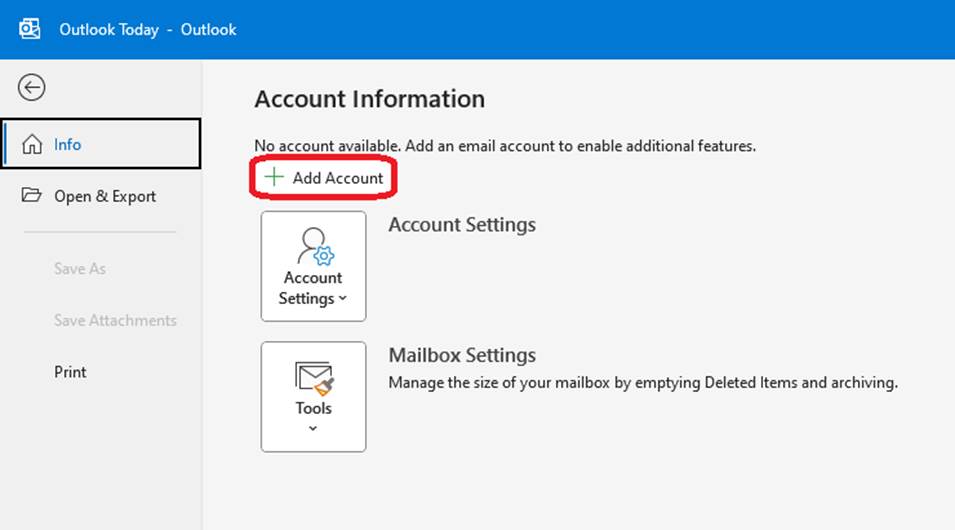Click the "Manage the size of your mailbox" description

(x=643, y=383)
